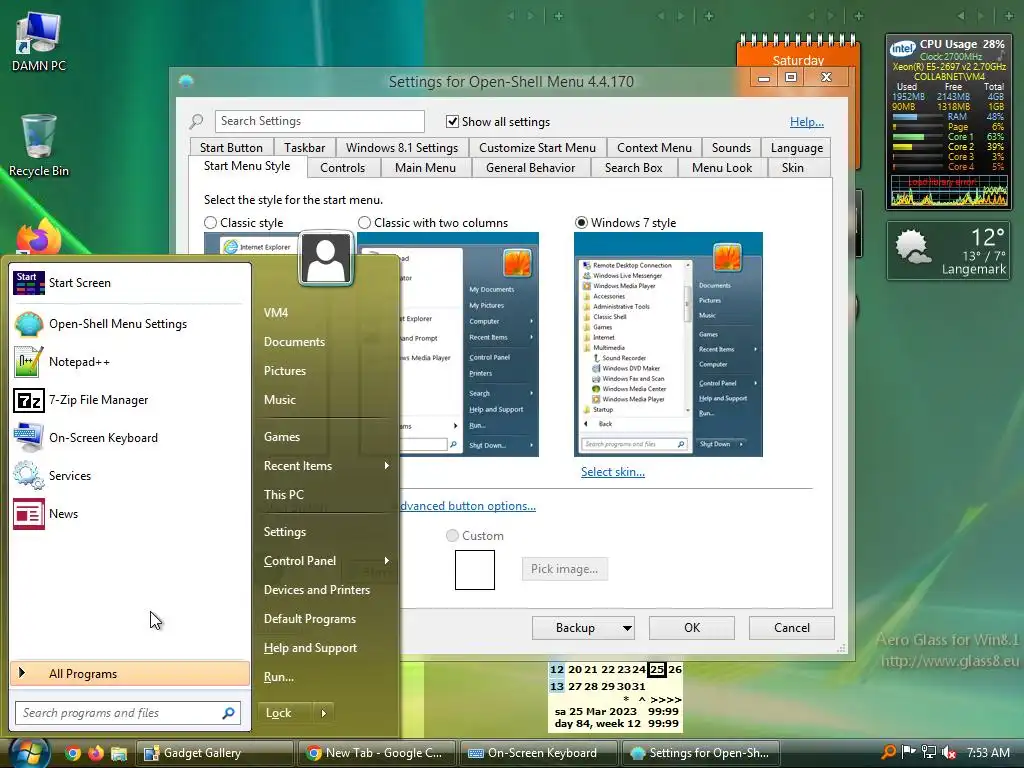
Task: Open Documents in start menu
Action: pyautogui.click(x=294, y=342)
